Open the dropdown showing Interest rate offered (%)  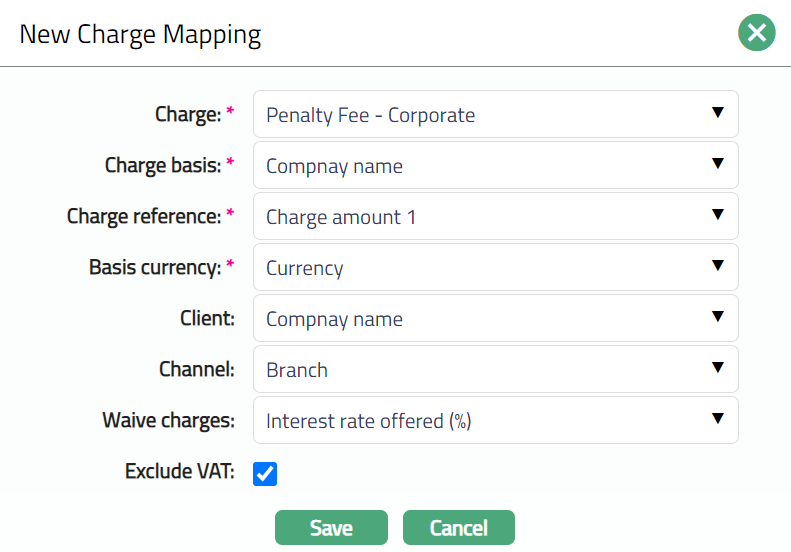pyautogui.click(x=480, y=421)
